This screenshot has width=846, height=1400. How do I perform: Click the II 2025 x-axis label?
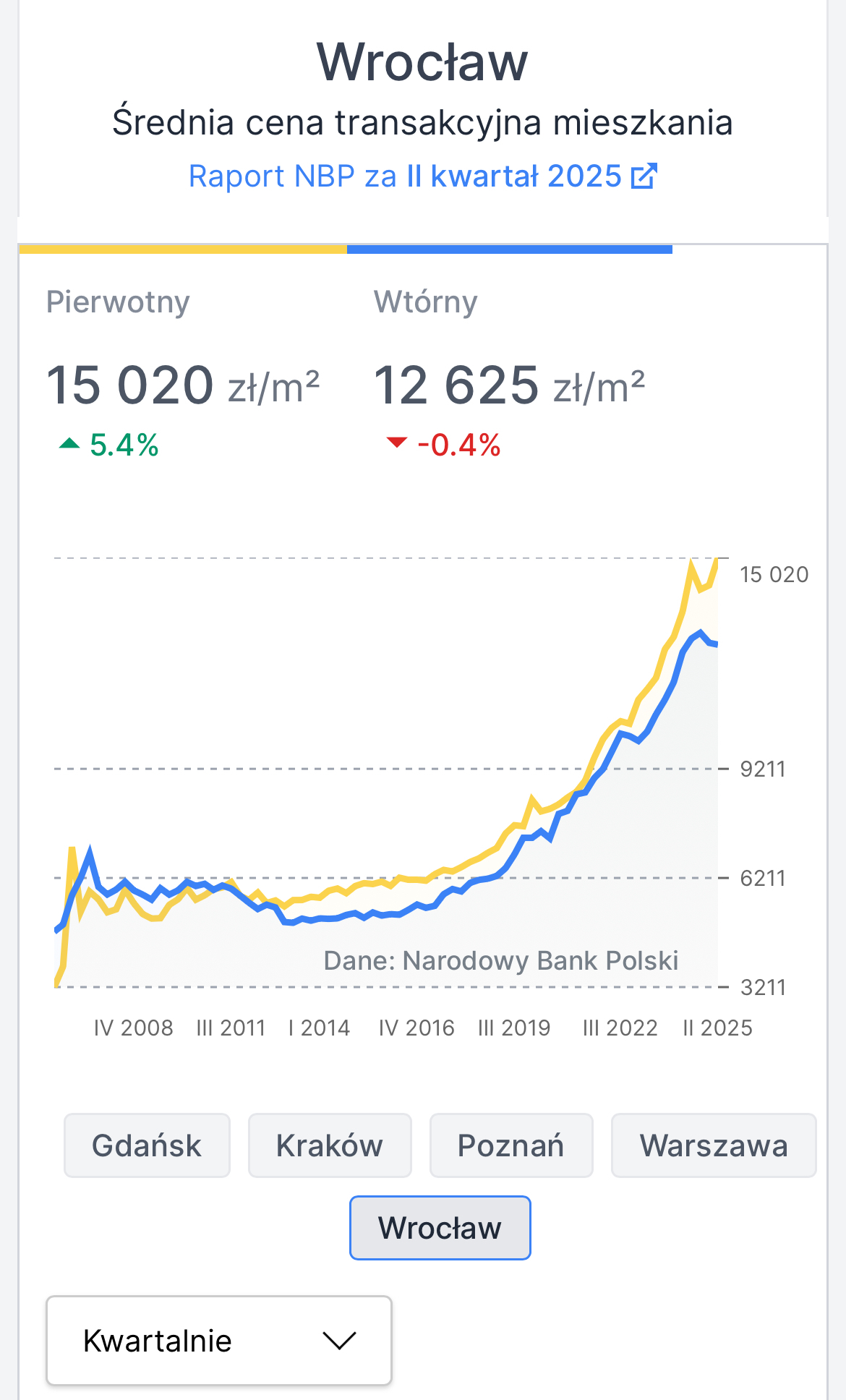pos(717,1028)
